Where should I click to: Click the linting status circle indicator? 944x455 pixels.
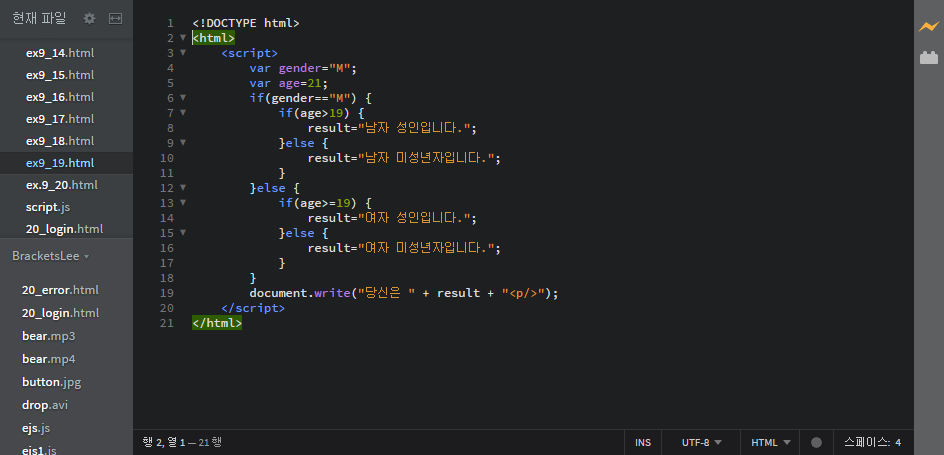pyautogui.click(x=816, y=442)
